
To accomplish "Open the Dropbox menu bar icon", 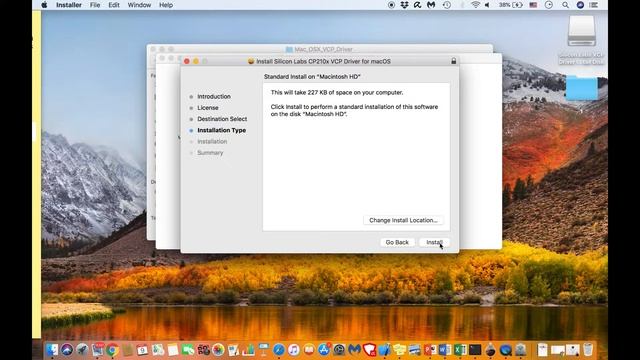I will point(404,5).
